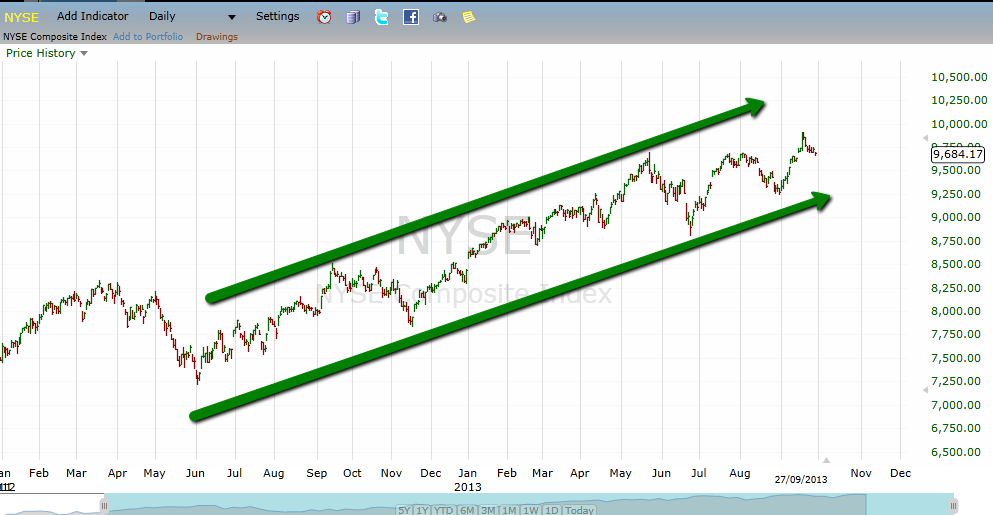
Task: Open the Daily interval dropdown
Action: [192, 17]
